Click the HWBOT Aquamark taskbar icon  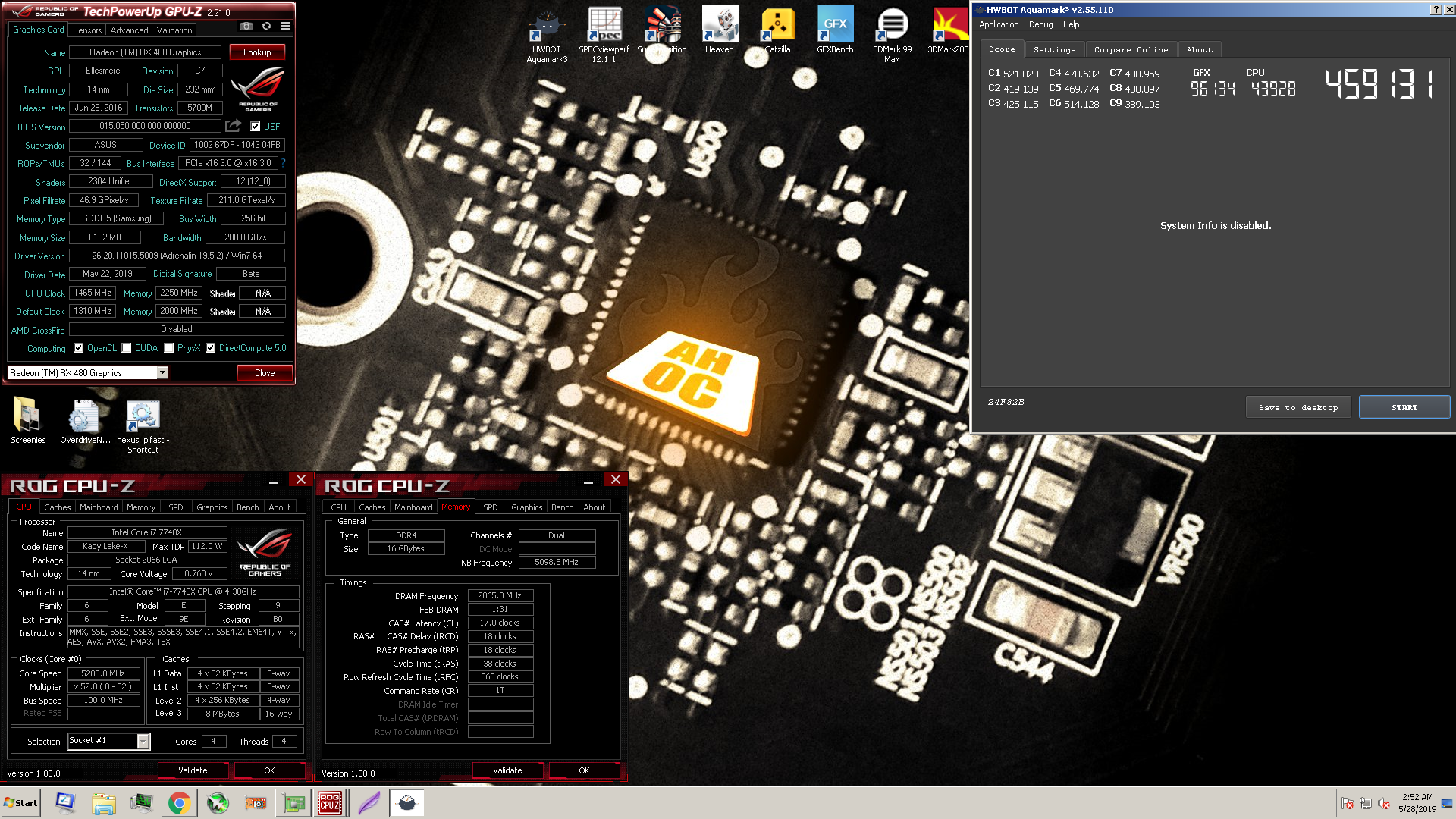pyautogui.click(x=407, y=803)
